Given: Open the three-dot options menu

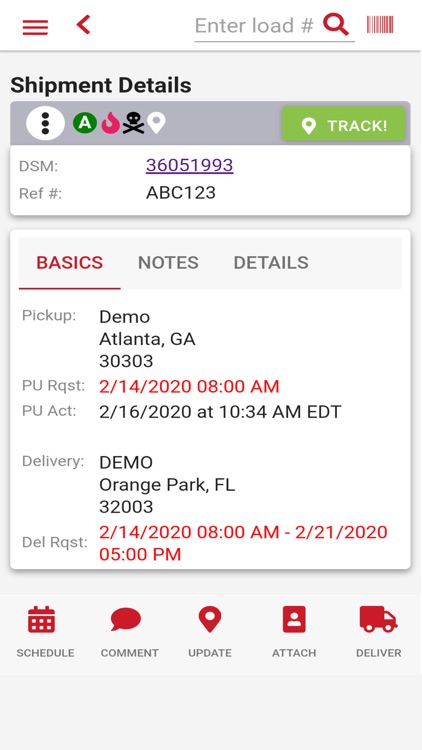Looking at the screenshot, I should click(x=45, y=123).
